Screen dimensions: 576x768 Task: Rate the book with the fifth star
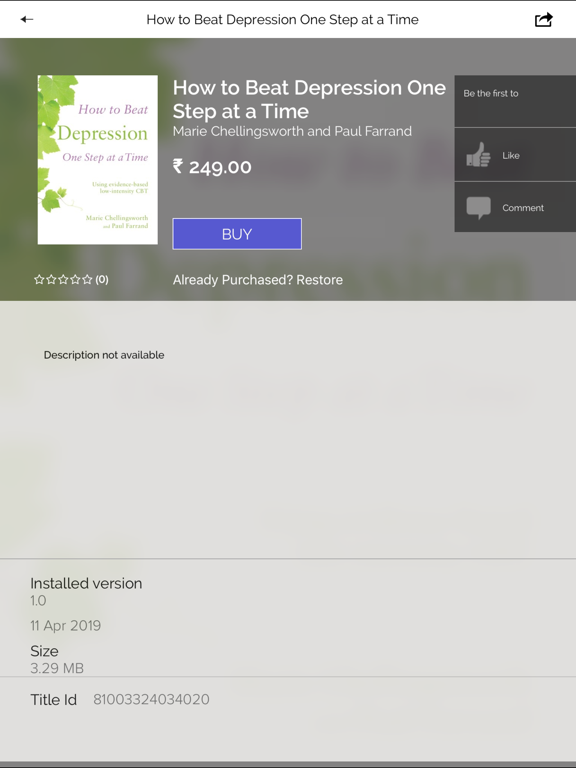click(87, 279)
